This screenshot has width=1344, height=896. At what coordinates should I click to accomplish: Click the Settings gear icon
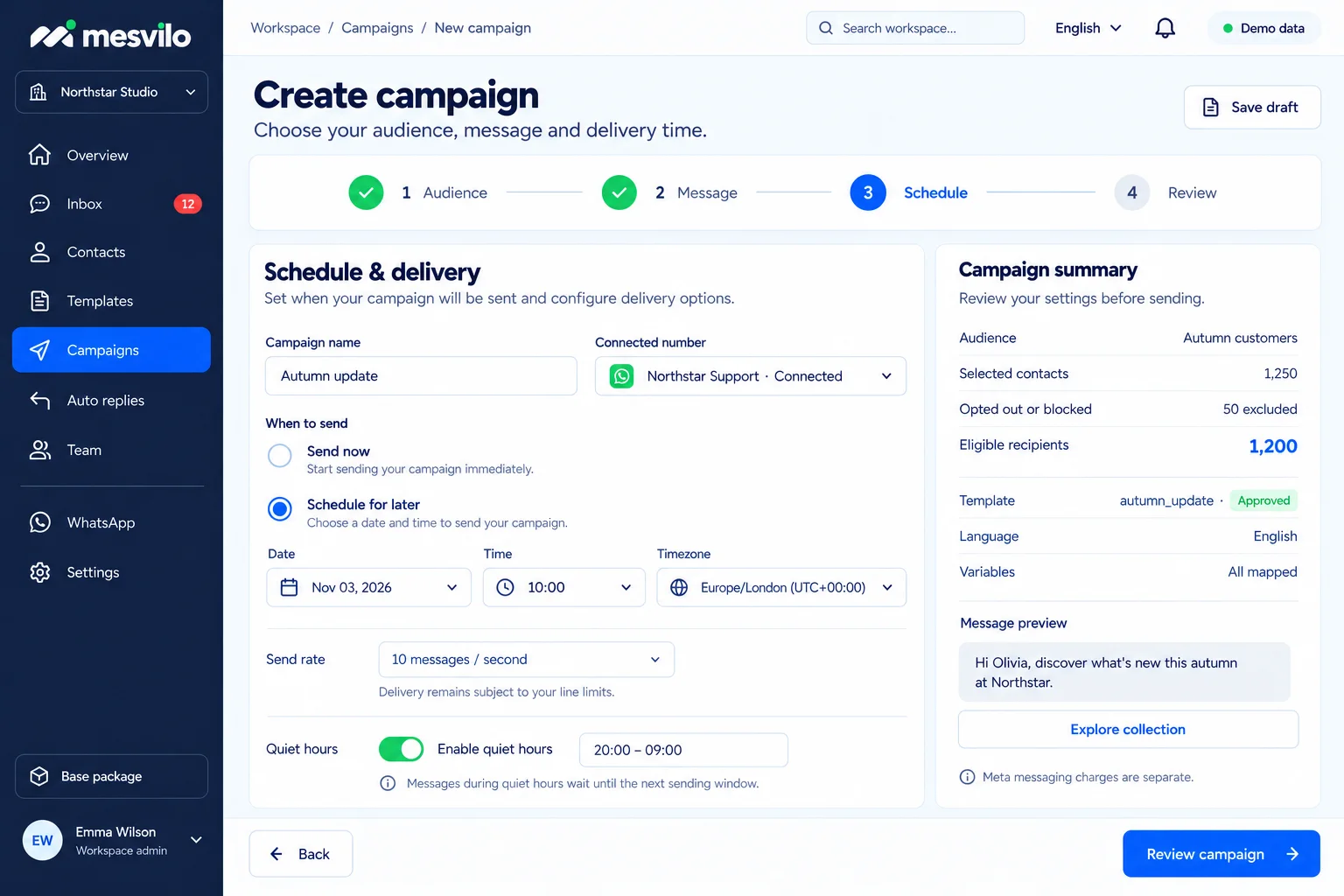[x=39, y=572]
